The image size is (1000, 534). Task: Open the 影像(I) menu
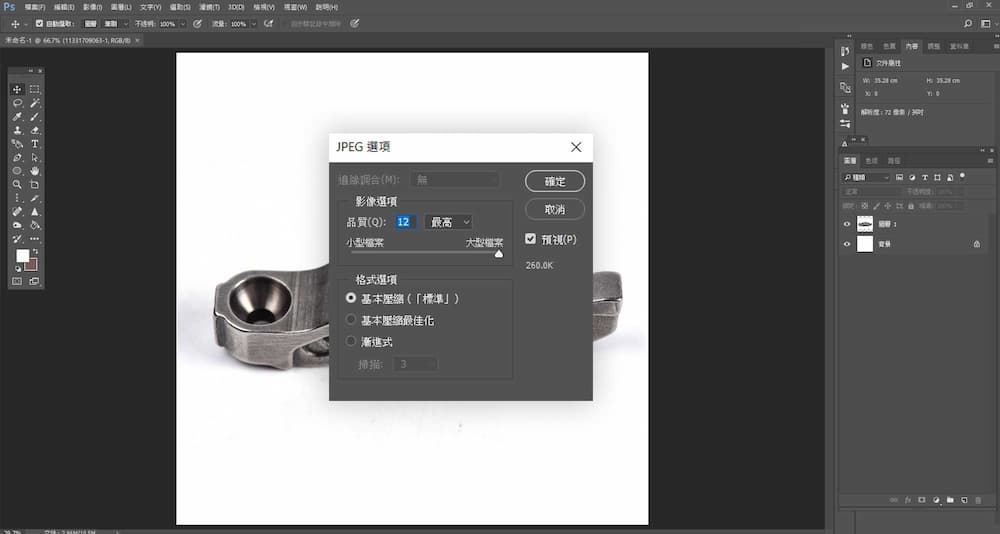pos(92,7)
